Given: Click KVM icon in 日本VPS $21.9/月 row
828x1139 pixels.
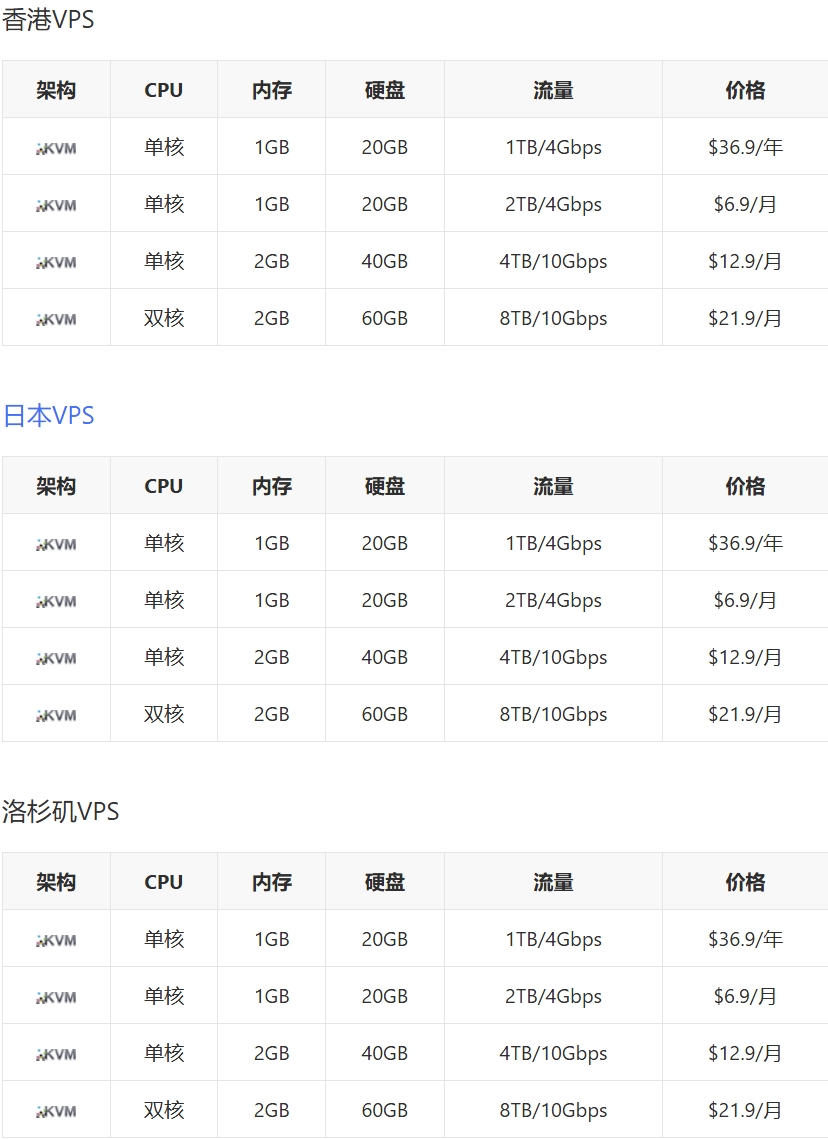Looking at the screenshot, I should click(x=56, y=716).
